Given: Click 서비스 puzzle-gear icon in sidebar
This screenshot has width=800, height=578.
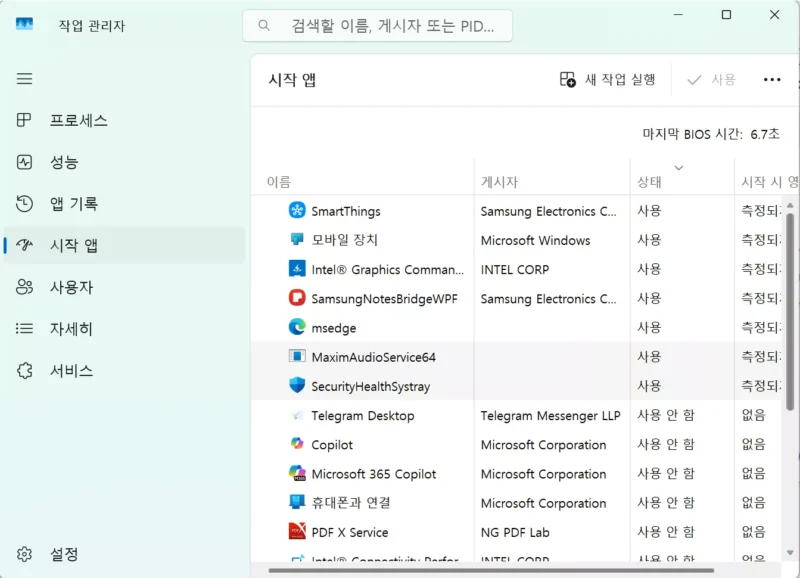Looking at the screenshot, I should (x=24, y=370).
